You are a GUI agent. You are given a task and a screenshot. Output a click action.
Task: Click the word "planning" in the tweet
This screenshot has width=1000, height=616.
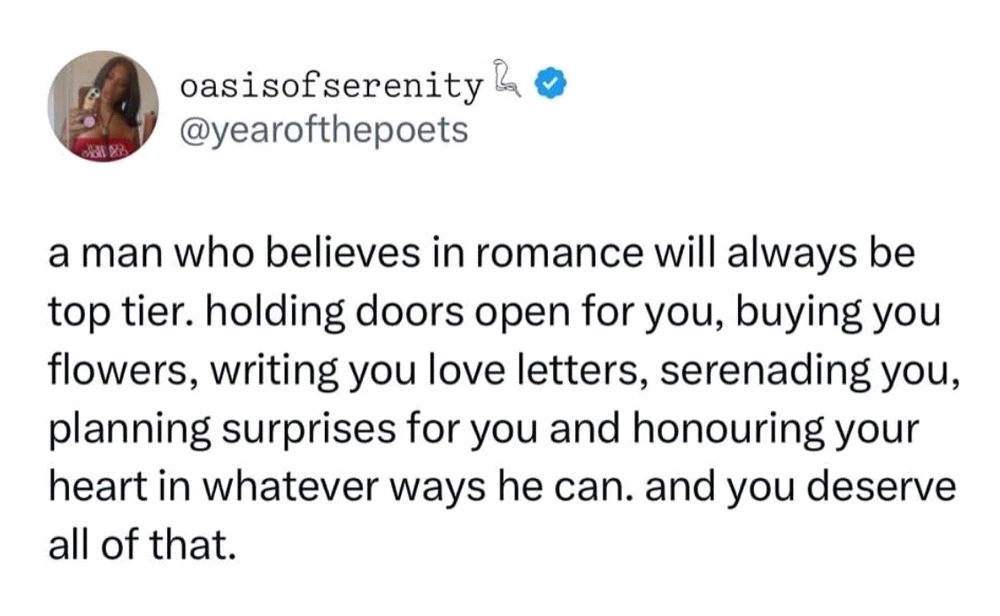point(129,431)
